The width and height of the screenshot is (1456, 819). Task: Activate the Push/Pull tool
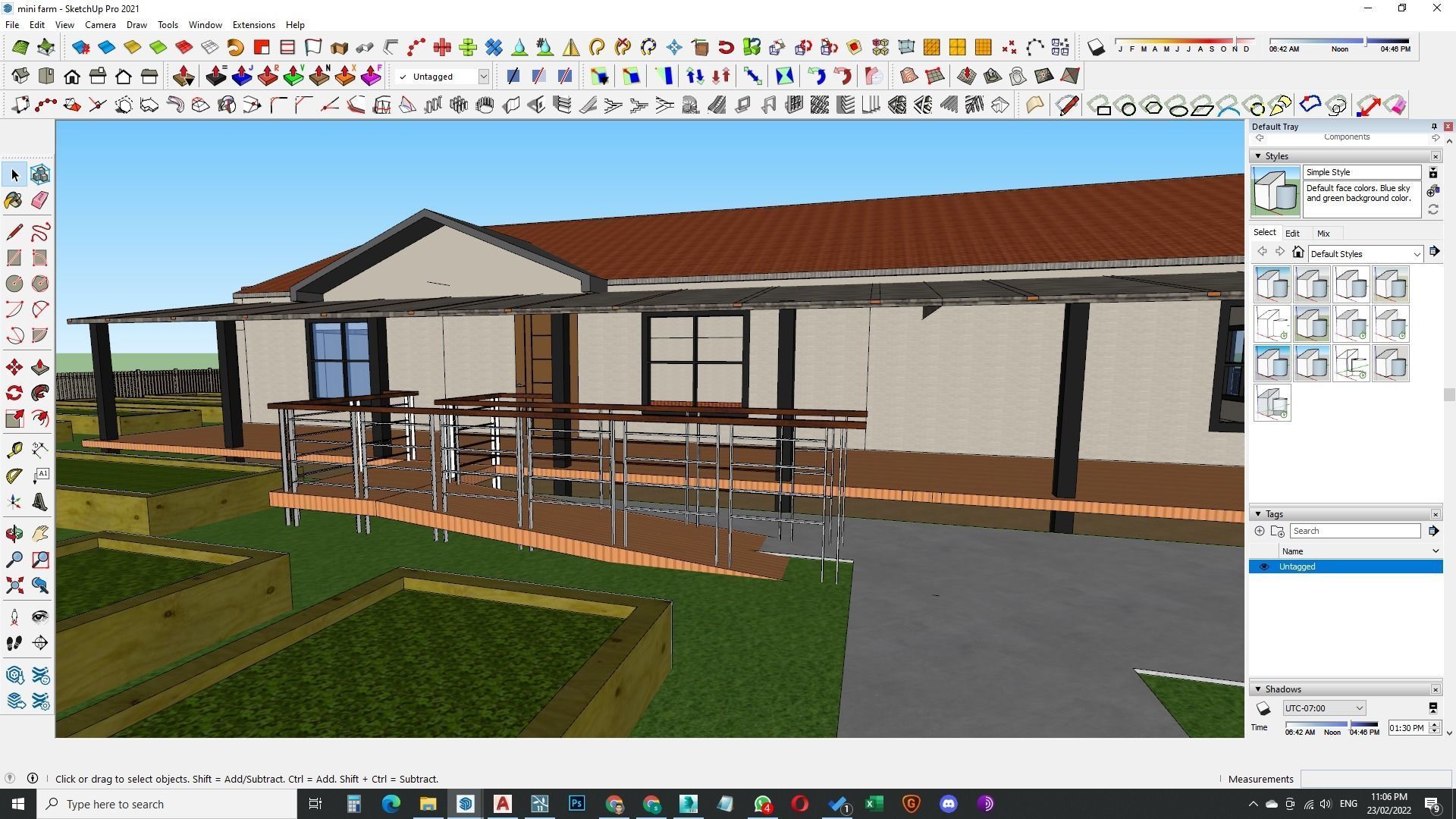tap(39, 366)
